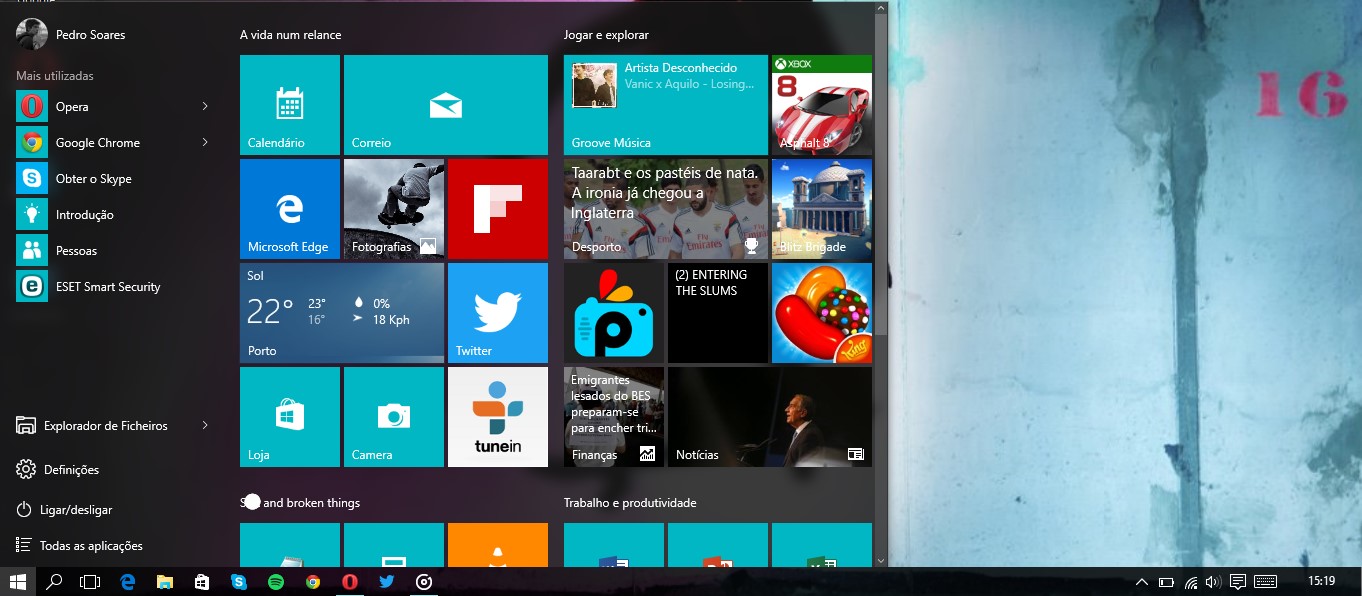The width and height of the screenshot is (1362, 596).
Task: Click the 15:19 taskbar clock
Action: point(1322,581)
